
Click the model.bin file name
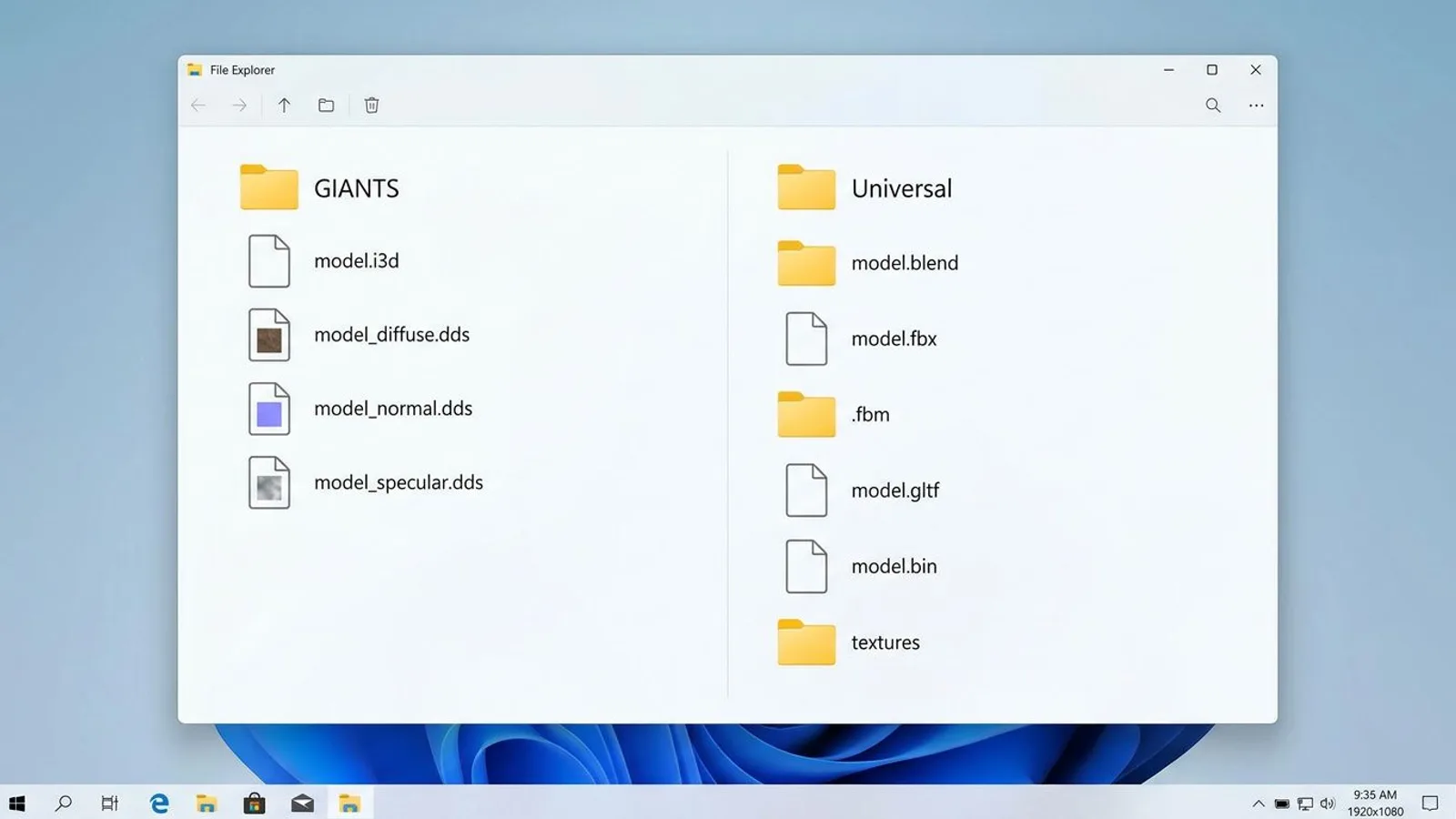click(x=894, y=566)
